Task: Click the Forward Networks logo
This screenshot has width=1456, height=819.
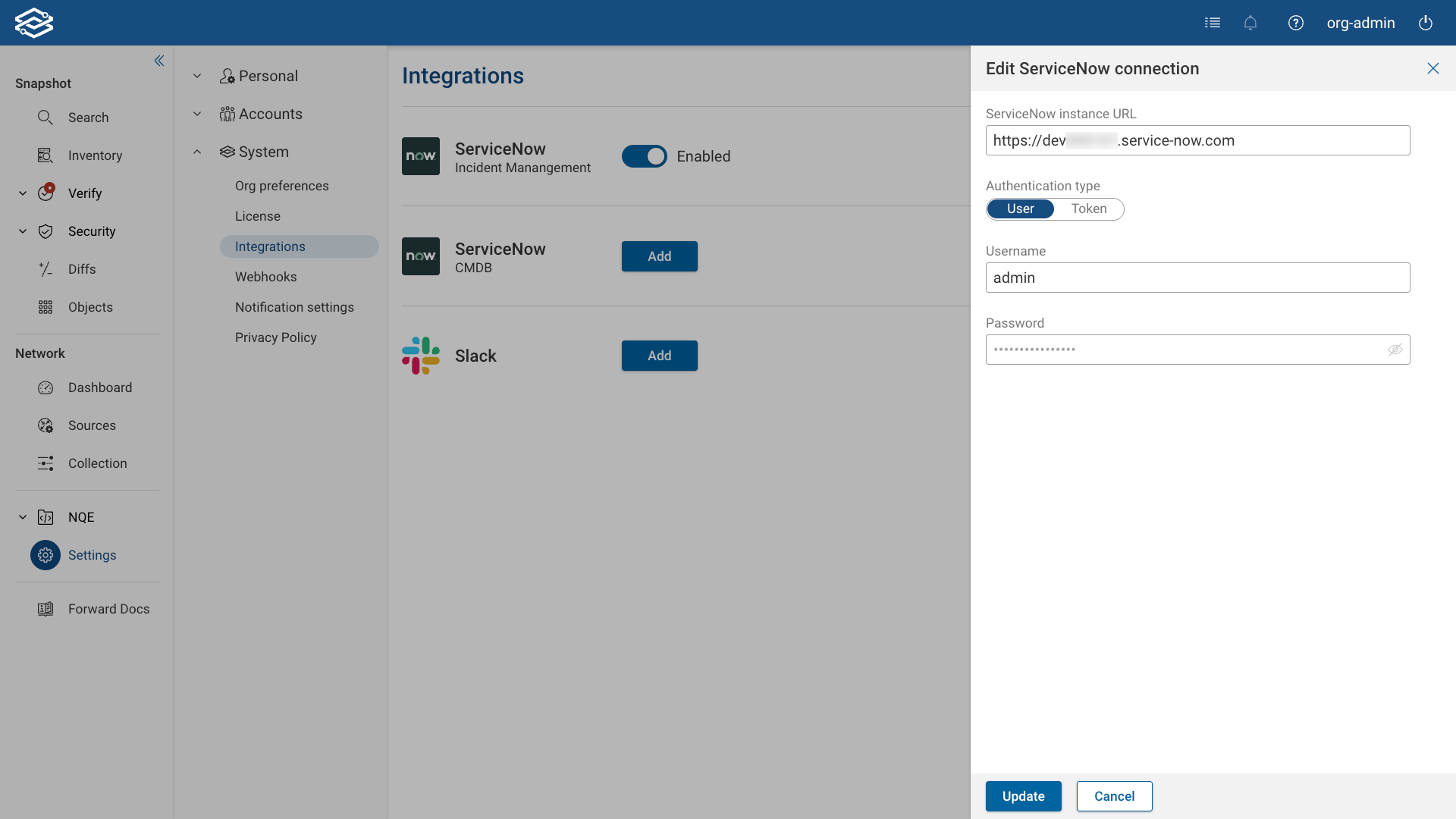Action: 34,22
